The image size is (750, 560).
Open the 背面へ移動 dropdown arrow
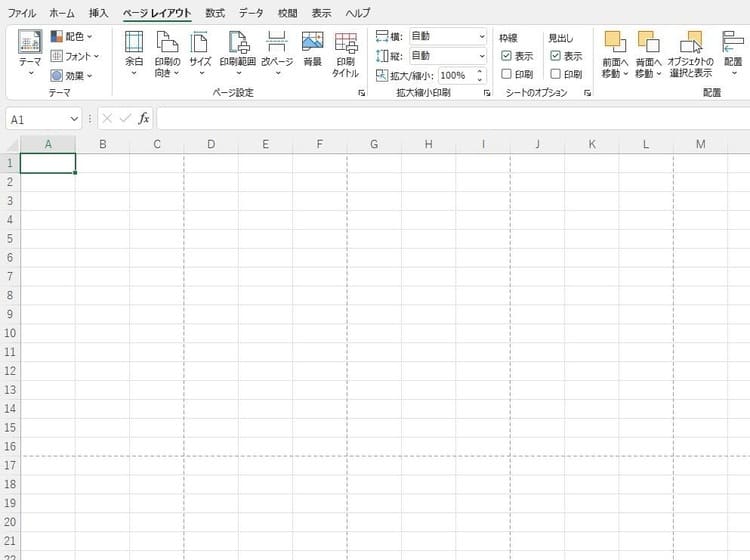pos(659,74)
